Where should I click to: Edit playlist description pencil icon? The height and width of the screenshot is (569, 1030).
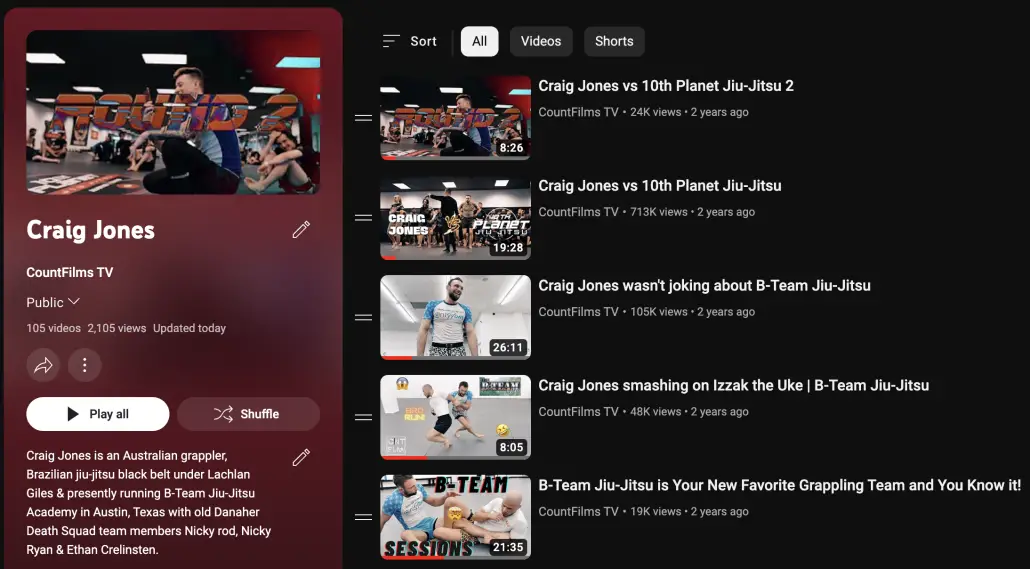pyautogui.click(x=301, y=457)
